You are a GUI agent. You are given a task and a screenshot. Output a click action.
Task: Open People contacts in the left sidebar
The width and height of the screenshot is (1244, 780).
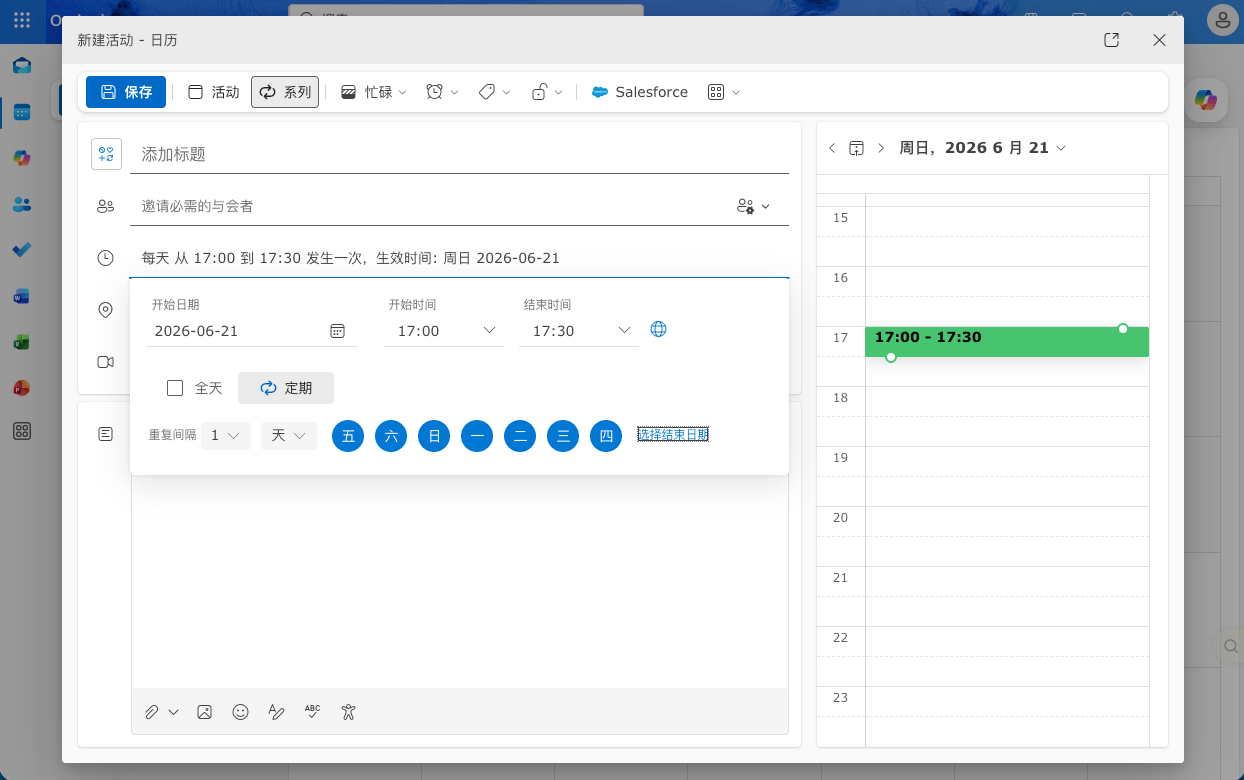(x=22, y=204)
